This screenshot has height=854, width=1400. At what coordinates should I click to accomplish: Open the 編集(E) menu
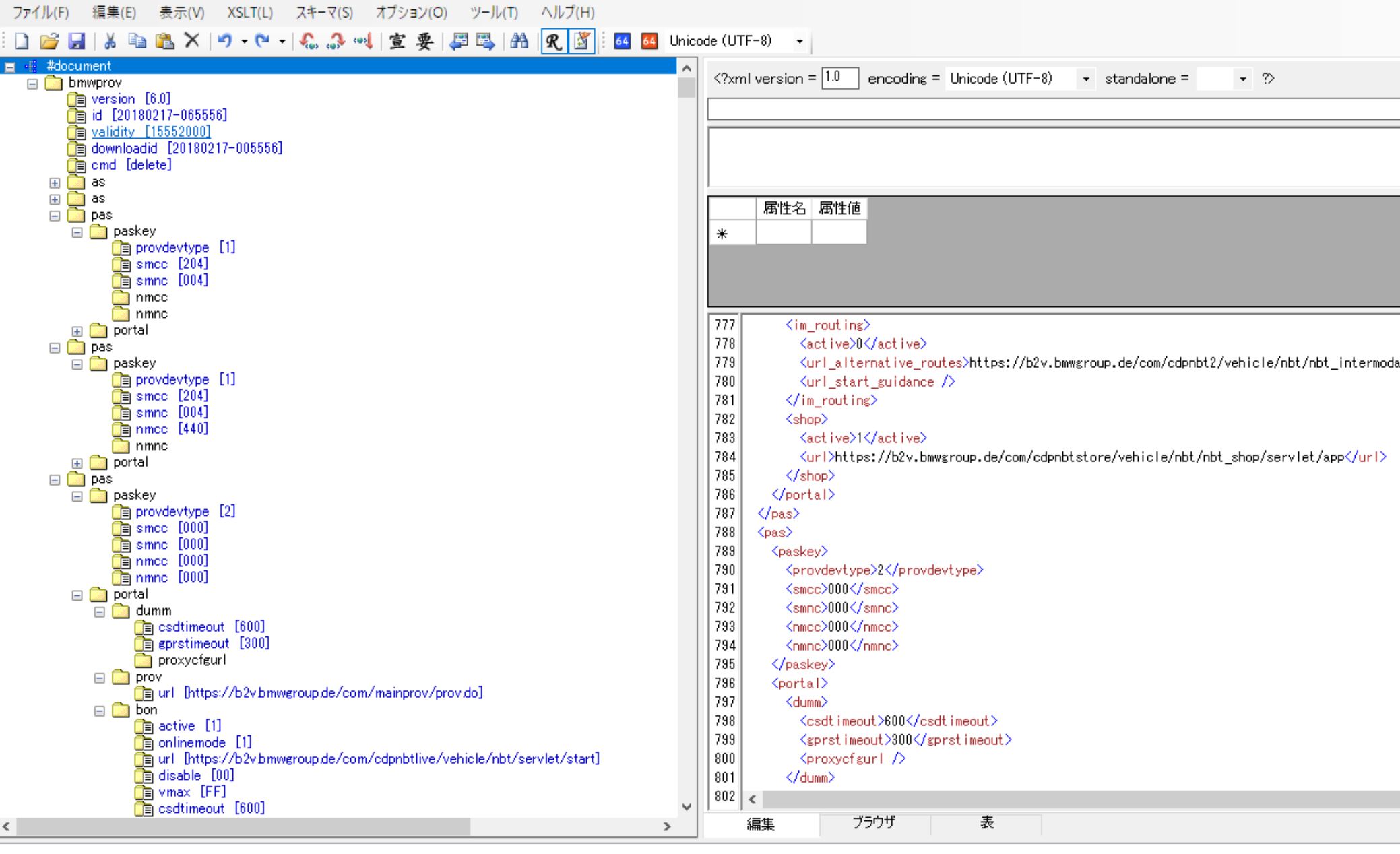(114, 12)
